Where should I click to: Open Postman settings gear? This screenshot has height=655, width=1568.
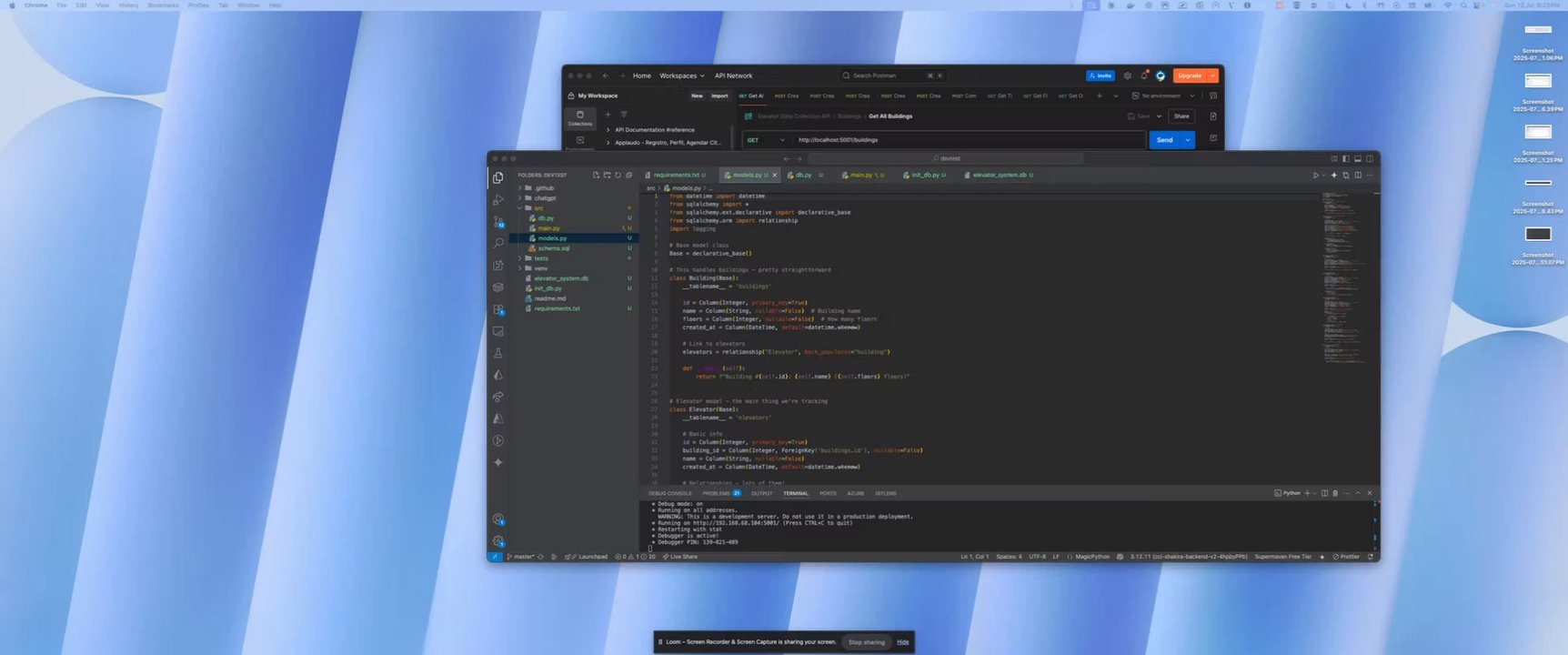click(1128, 76)
